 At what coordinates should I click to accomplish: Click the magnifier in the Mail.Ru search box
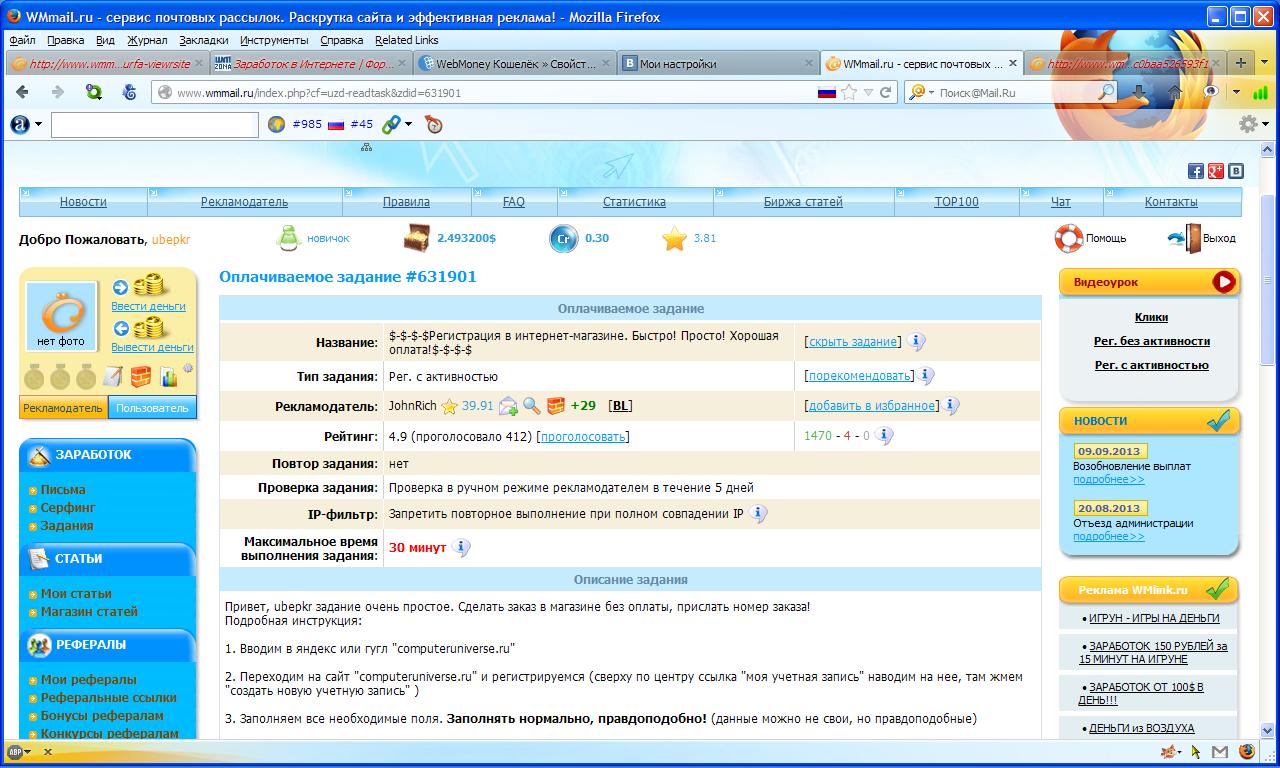point(1106,92)
